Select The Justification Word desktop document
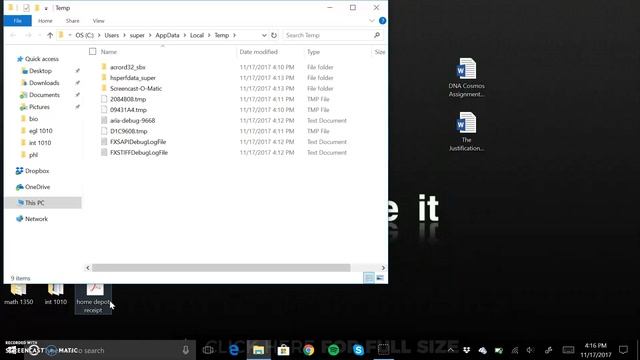Viewport: 640px width, 360px height. (467, 131)
